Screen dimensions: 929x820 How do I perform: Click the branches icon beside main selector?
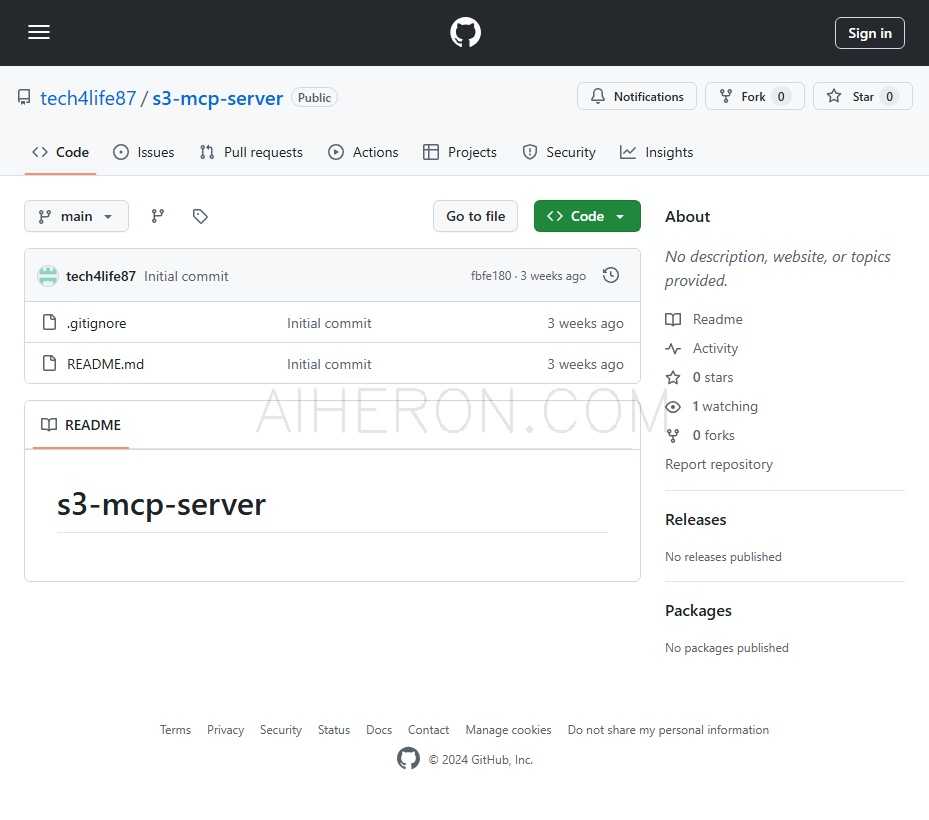pos(157,216)
